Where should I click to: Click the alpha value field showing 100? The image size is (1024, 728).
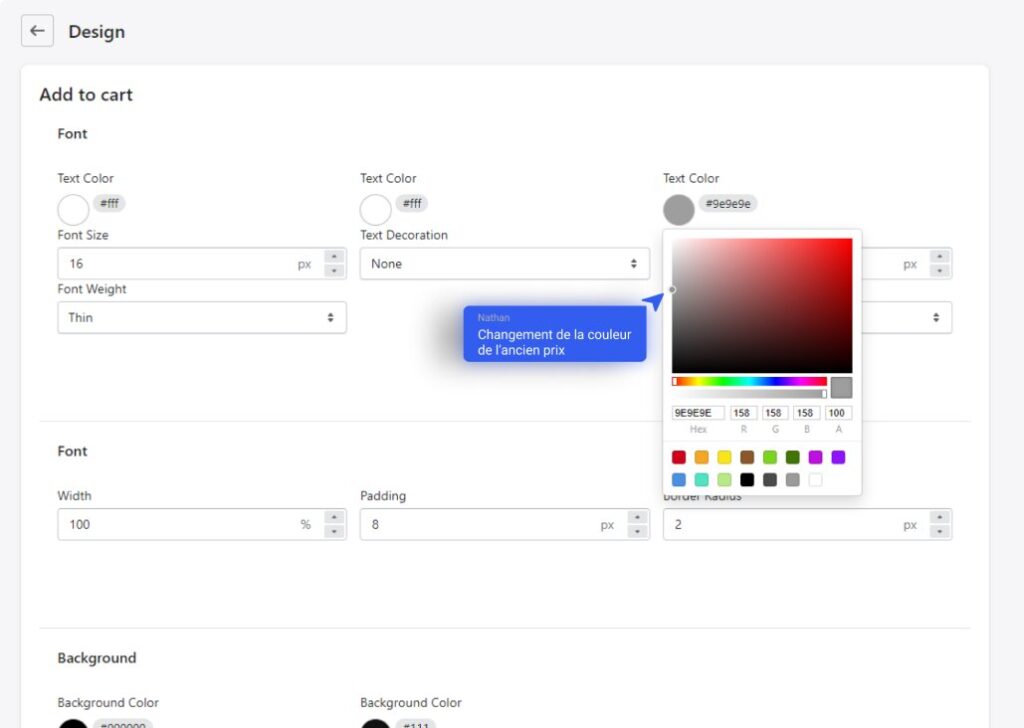pyautogui.click(x=838, y=413)
